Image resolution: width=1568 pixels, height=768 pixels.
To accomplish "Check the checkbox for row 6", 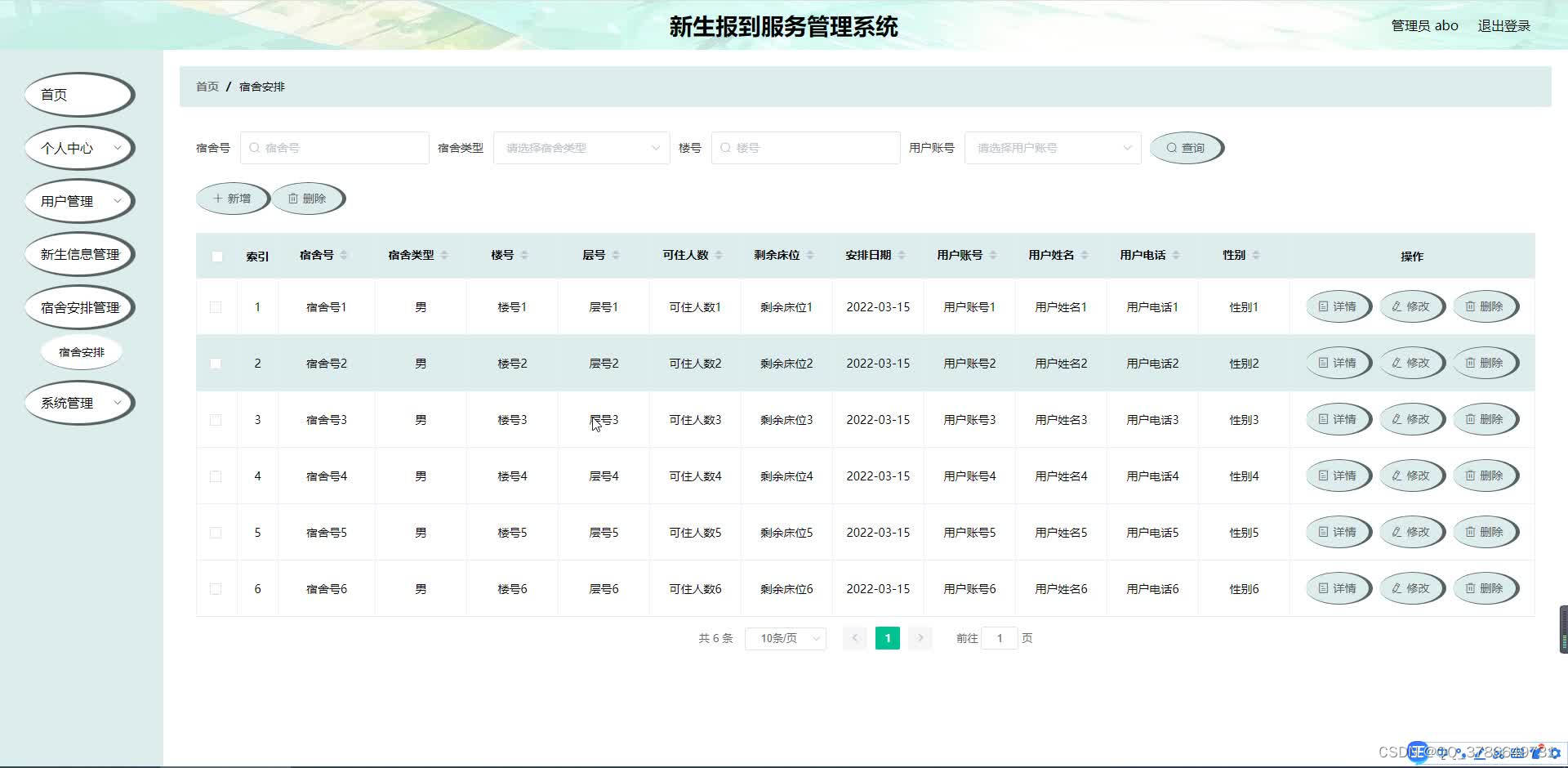I will [x=216, y=589].
